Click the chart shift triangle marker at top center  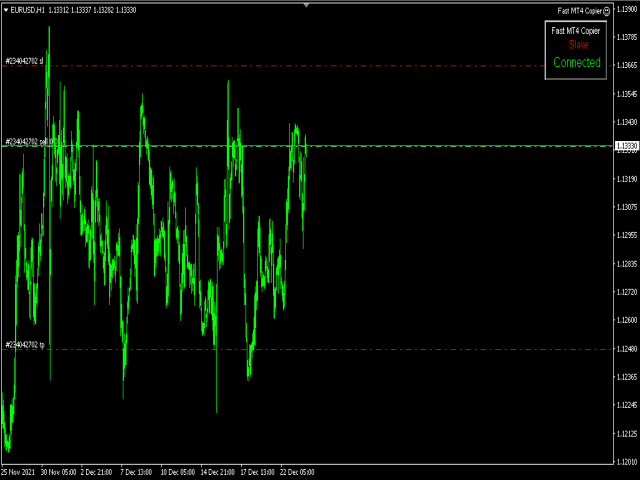(x=307, y=5)
